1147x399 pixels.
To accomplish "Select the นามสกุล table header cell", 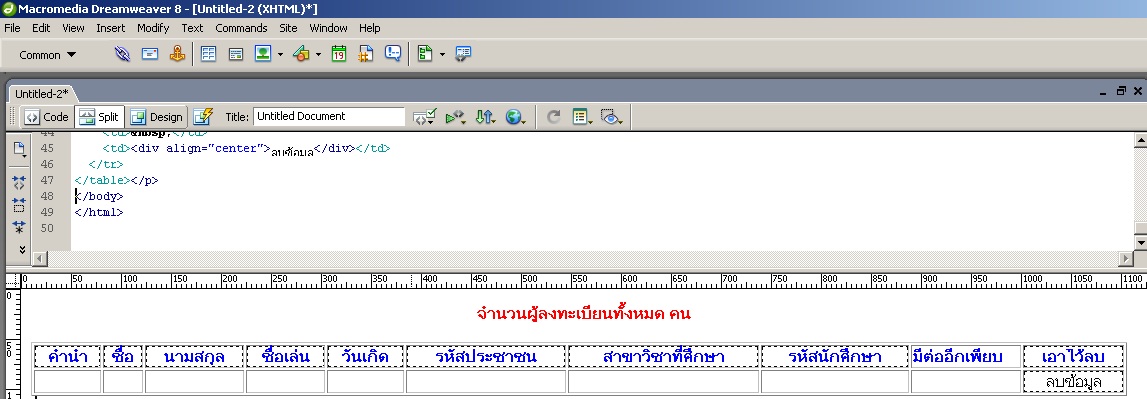I will point(194,357).
